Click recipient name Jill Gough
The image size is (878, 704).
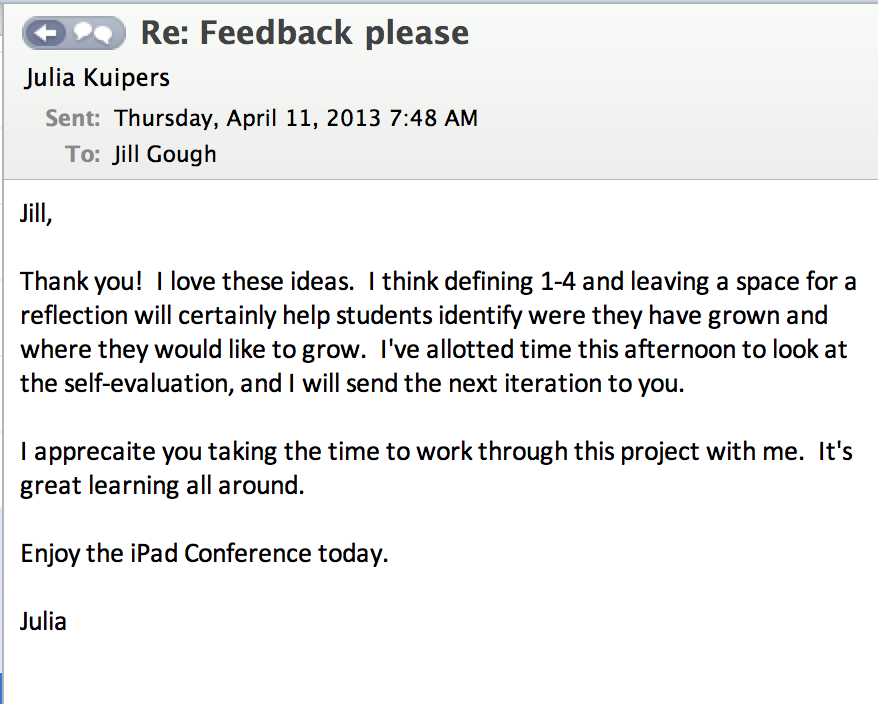coord(164,154)
